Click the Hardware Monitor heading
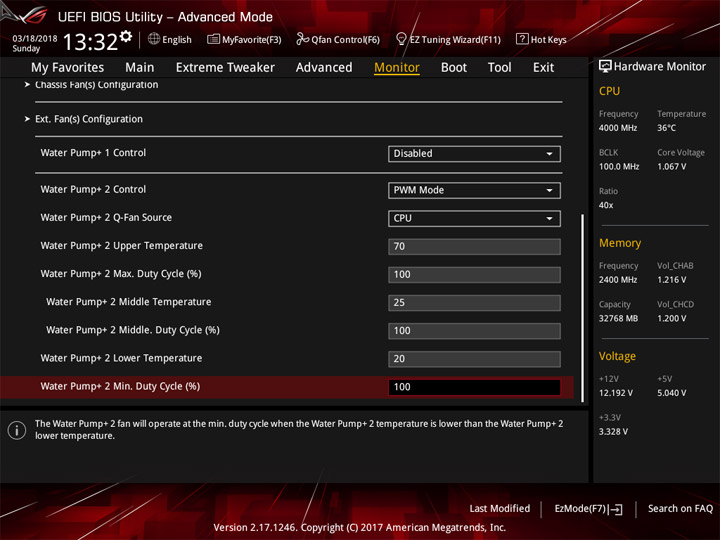Image resolution: width=720 pixels, height=540 pixels. click(x=660, y=67)
